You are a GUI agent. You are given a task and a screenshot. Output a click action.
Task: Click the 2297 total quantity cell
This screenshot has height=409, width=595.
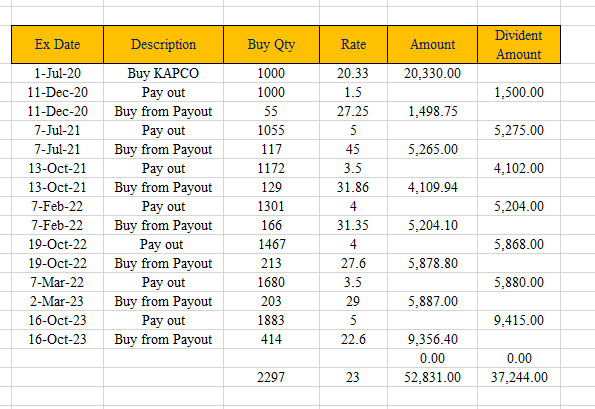point(271,377)
